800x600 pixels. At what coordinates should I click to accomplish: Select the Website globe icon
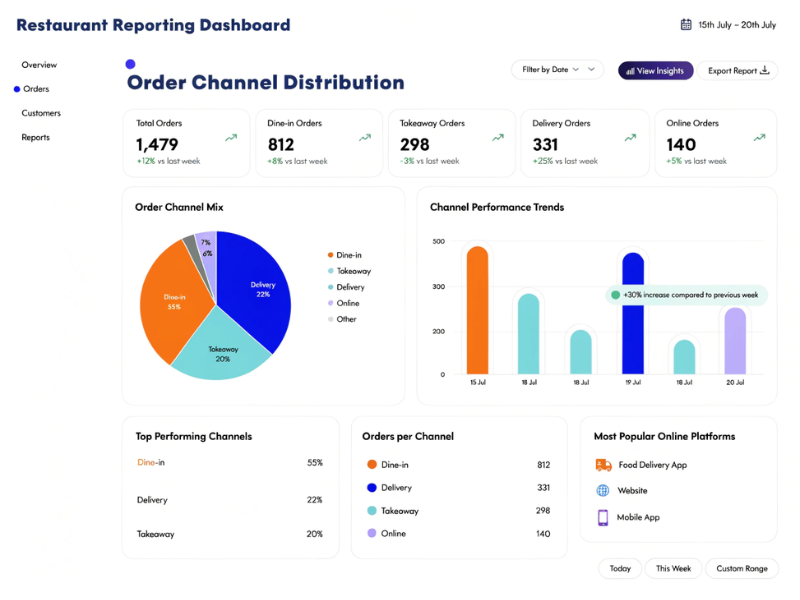(604, 490)
